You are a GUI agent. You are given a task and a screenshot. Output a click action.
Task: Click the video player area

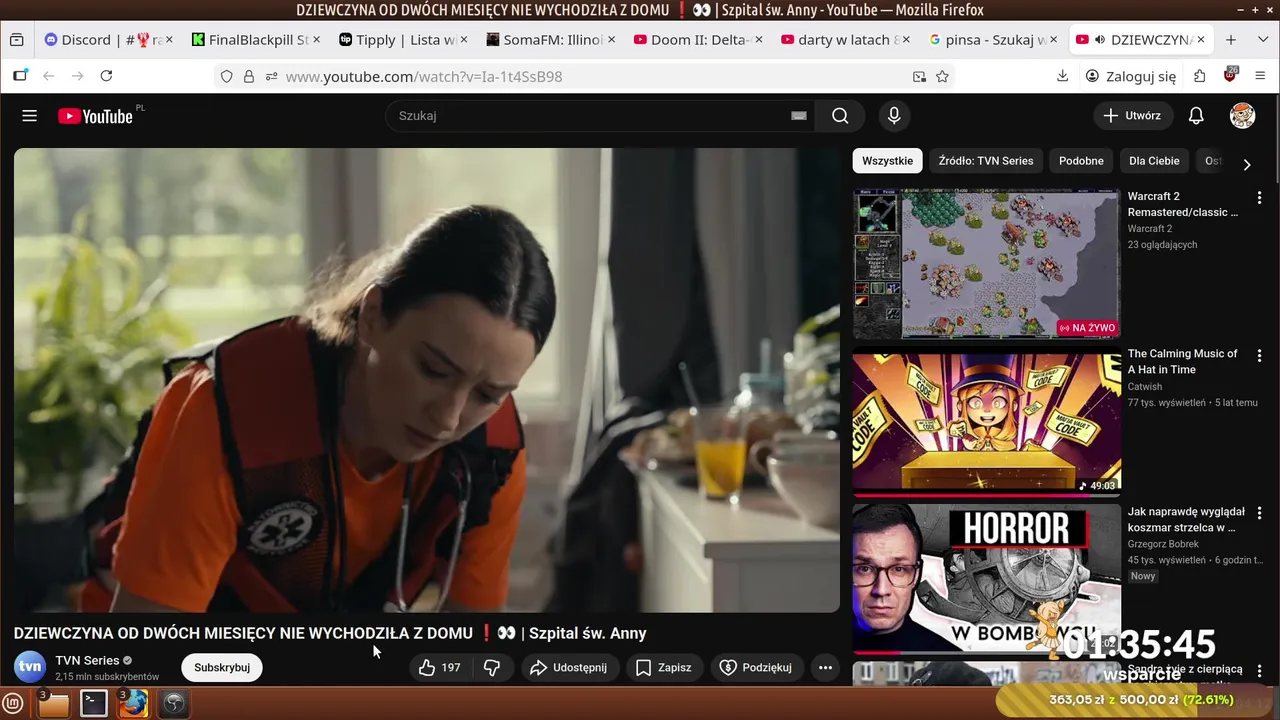427,380
